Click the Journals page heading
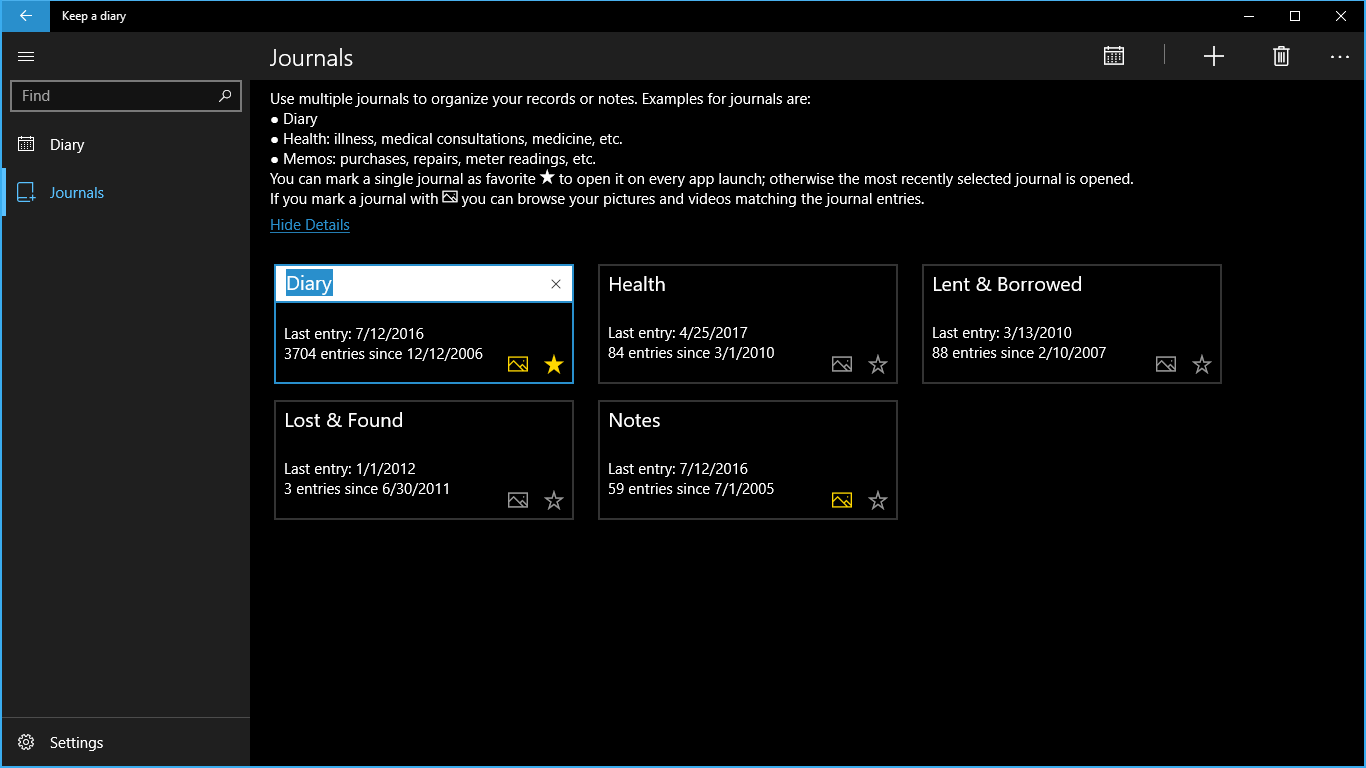1366x768 pixels. click(x=311, y=58)
